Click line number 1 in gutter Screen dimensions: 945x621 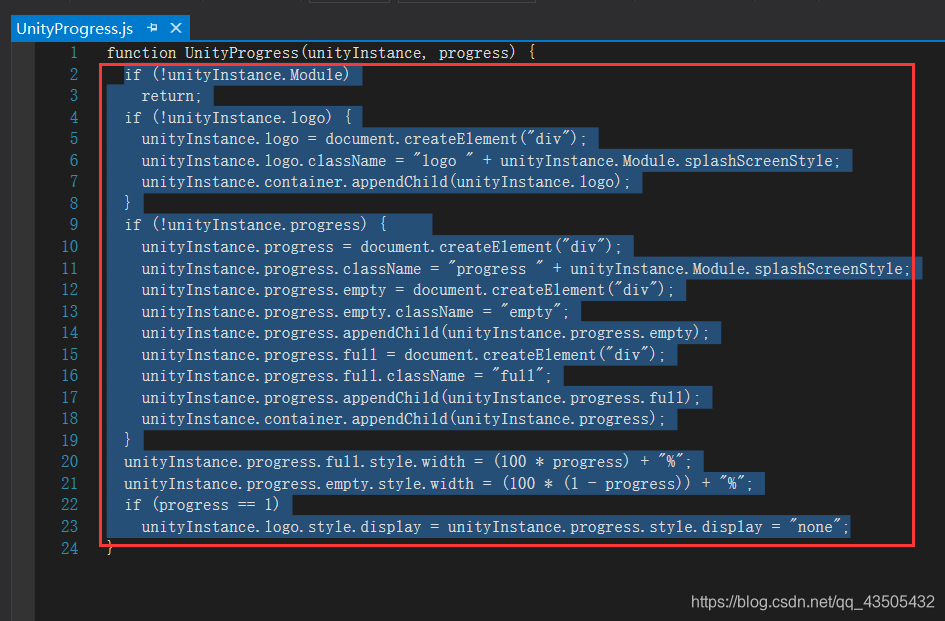[x=74, y=53]
